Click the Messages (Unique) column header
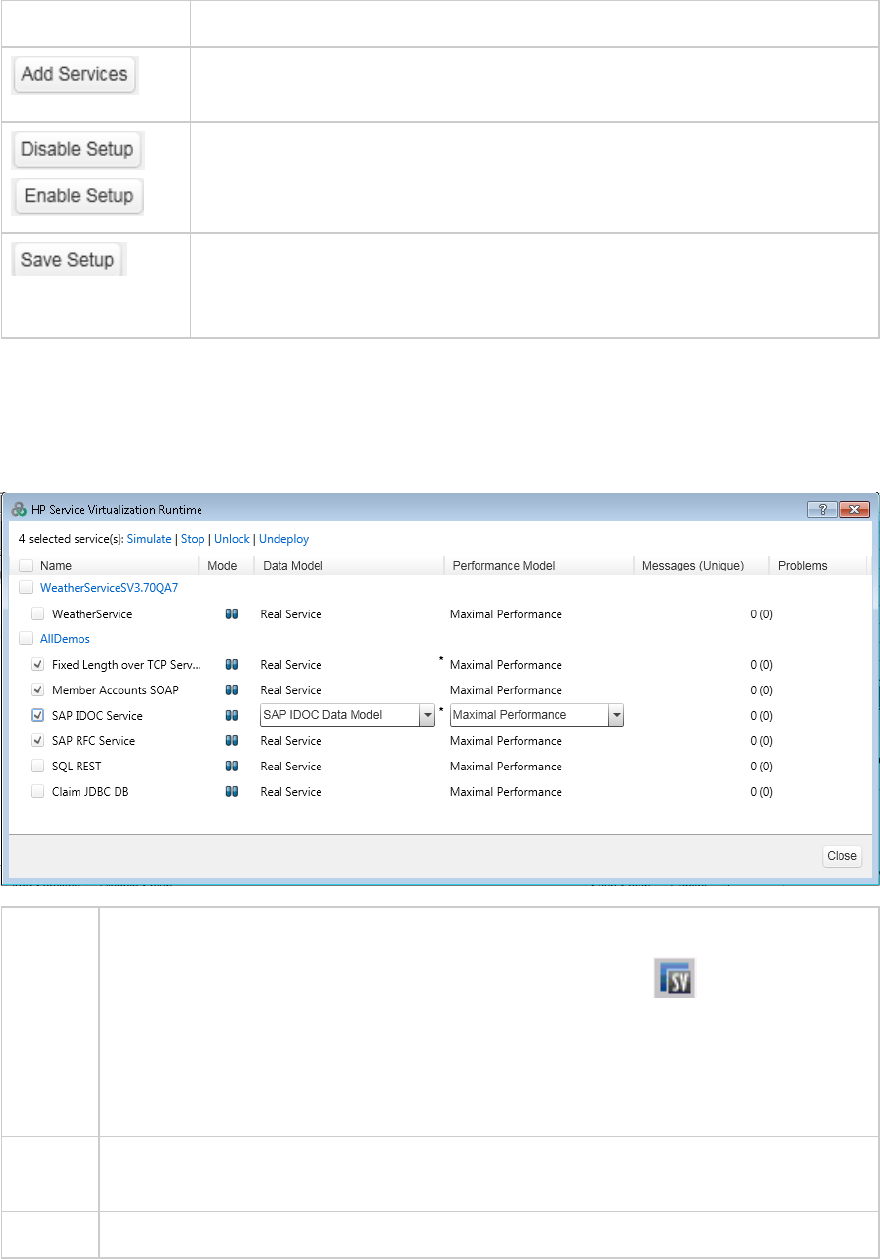The image size is (880, 1259). 692,565
